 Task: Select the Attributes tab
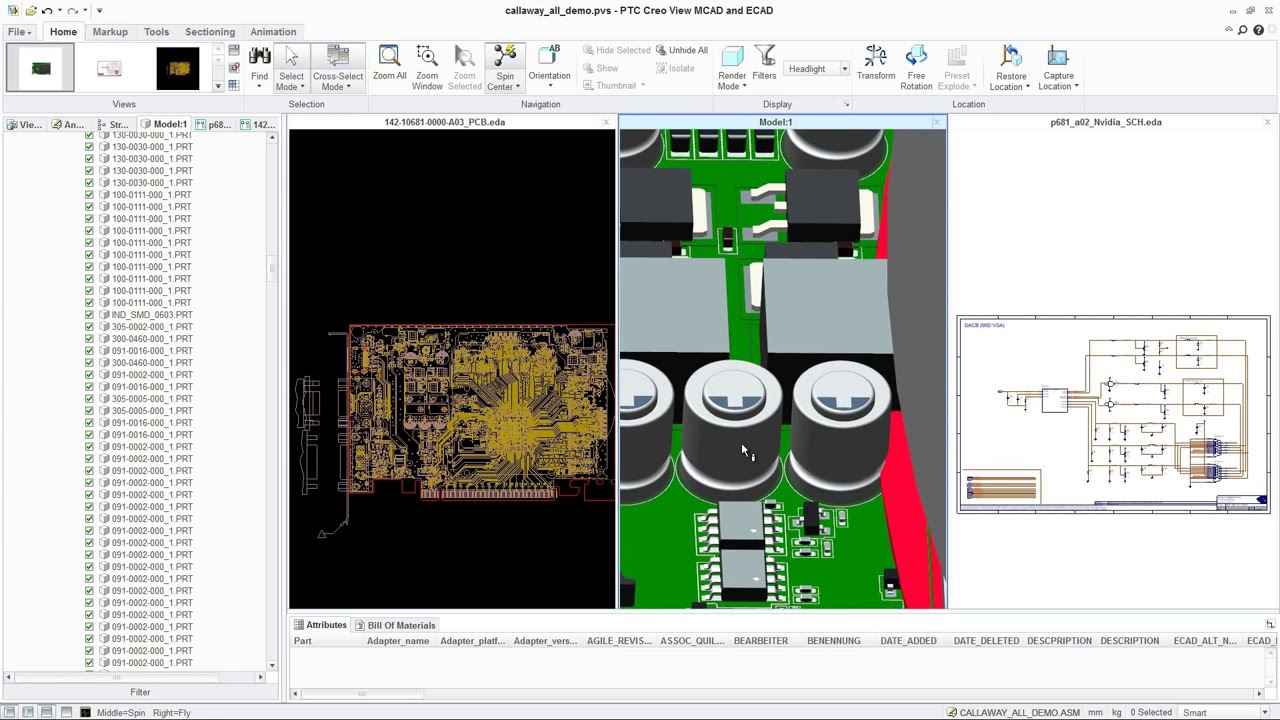pos(319,625)
